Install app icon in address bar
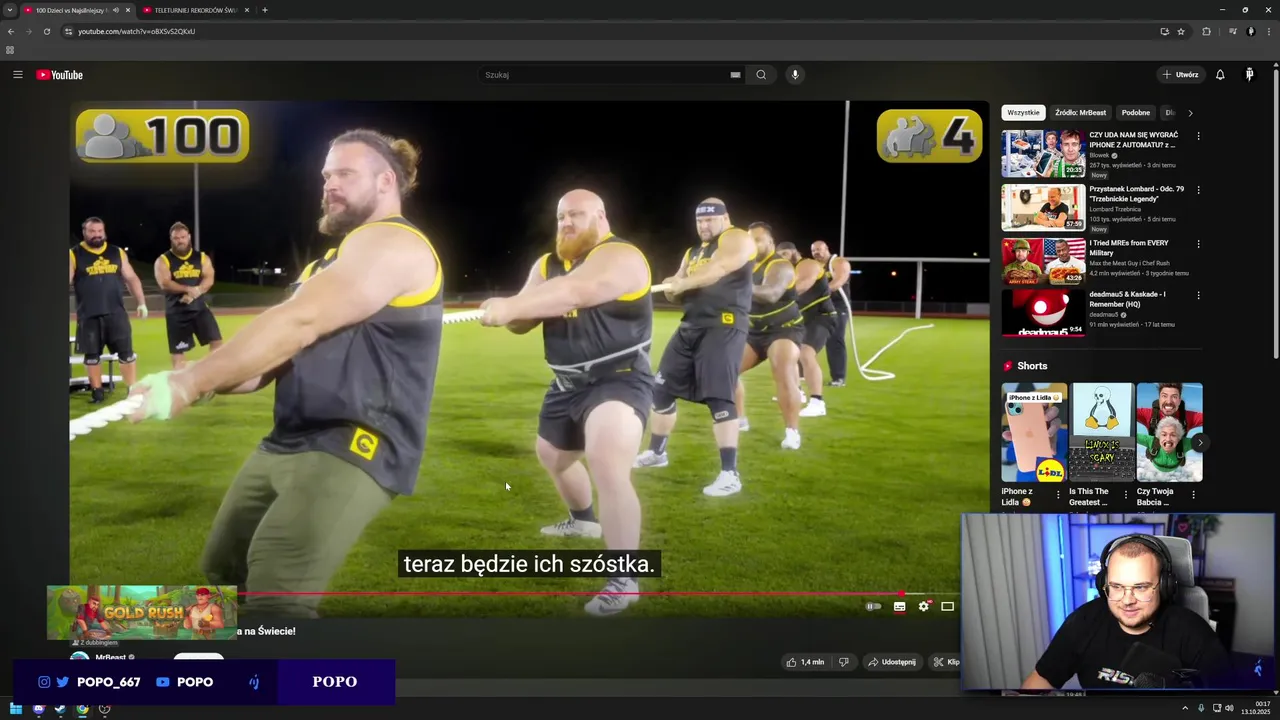This screenshot has width=1280, height=720. (x=1164, y=31)
